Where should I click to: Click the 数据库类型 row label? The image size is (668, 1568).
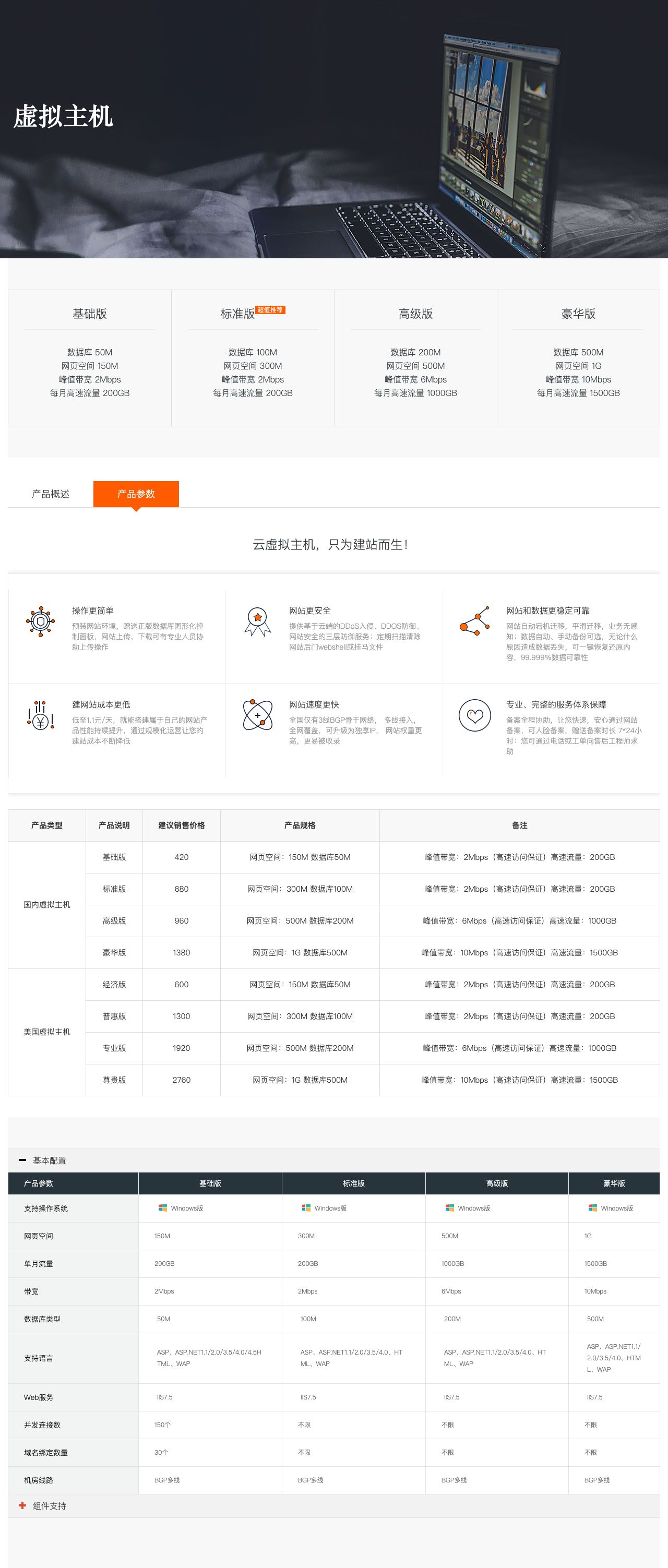pyautogui.click(x=73, y=1319)
